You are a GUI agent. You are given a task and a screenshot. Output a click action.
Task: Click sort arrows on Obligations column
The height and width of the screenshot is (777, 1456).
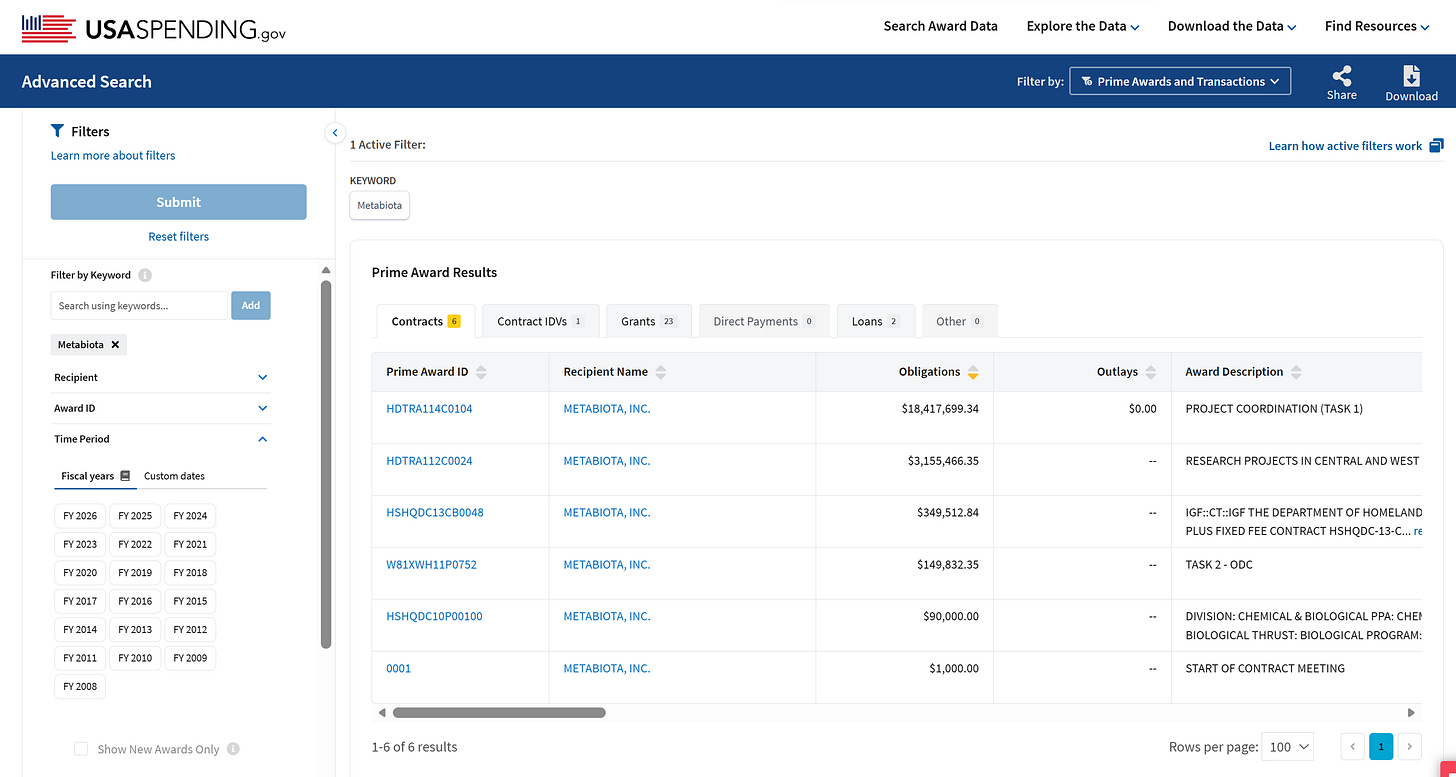tap(973, 372)
